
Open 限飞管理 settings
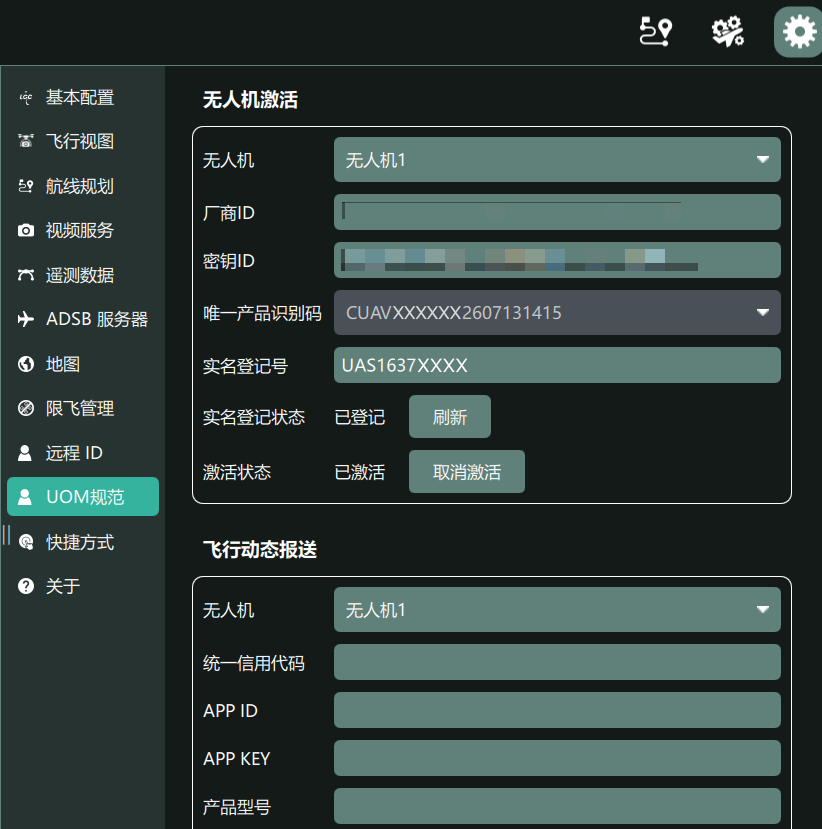pyautogui.click(x=83, y=408)
